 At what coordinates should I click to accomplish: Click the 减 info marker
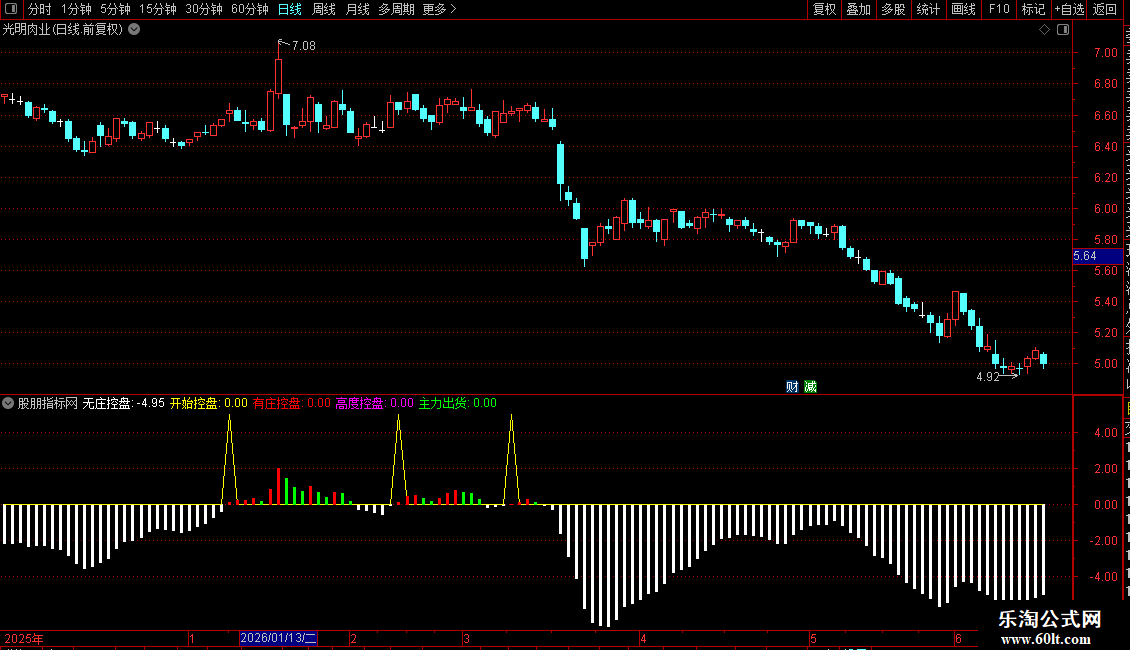pos(811,387)
